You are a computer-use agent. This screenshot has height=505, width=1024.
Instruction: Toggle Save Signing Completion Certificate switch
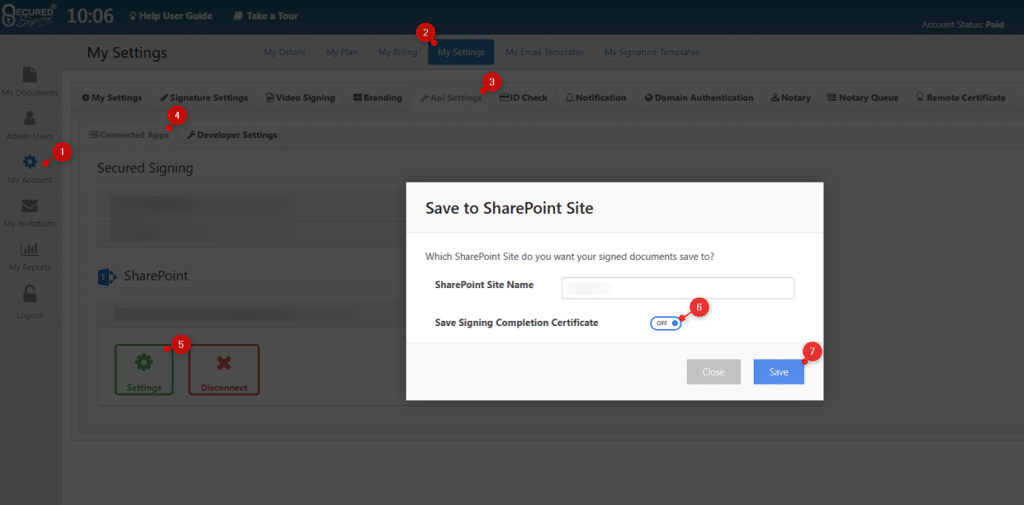coord(665,323)
